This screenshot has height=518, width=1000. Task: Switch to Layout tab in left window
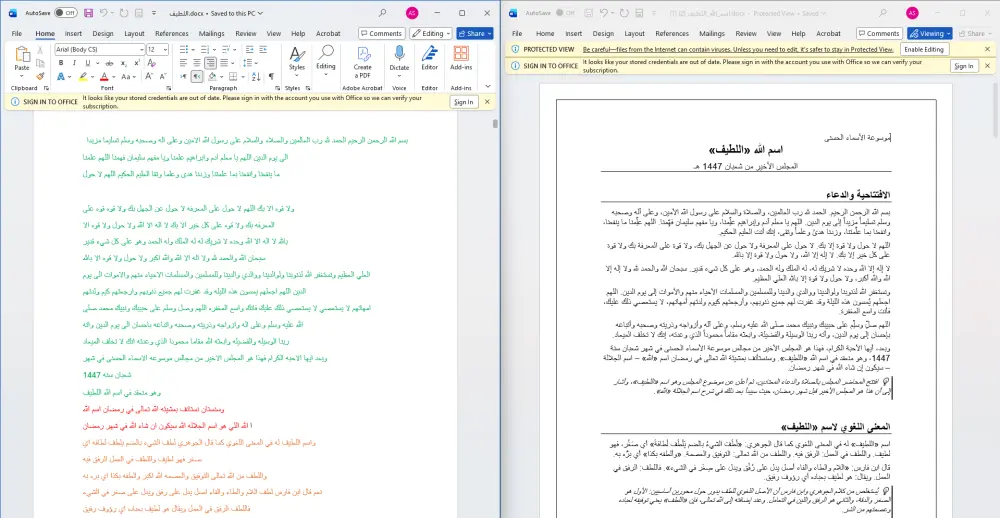pyautogui.click(x=134, y=34)
